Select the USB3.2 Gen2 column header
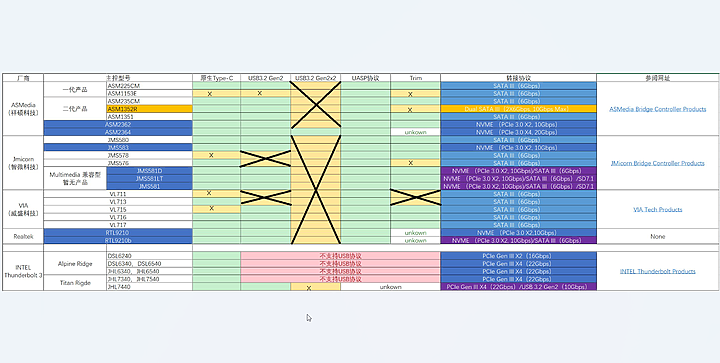The height and width of the screenshot is (363, 720). (265, 78)
